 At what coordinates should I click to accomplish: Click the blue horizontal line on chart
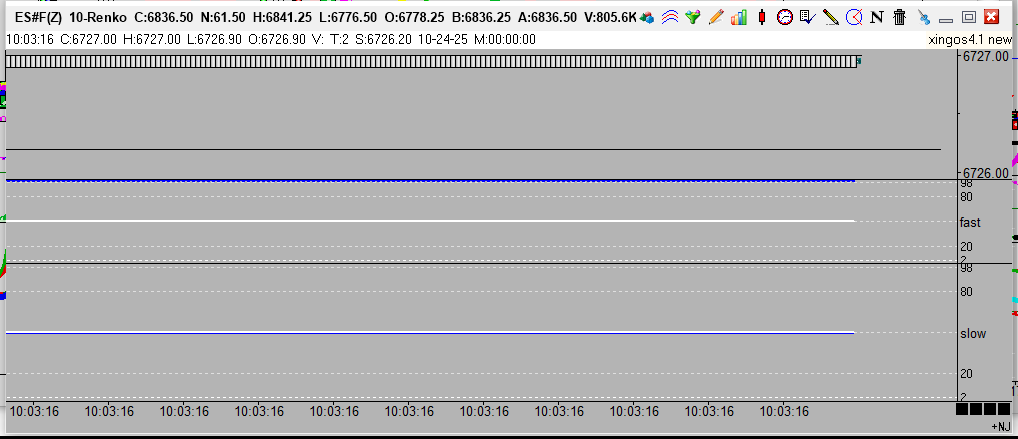click(430, 180)
